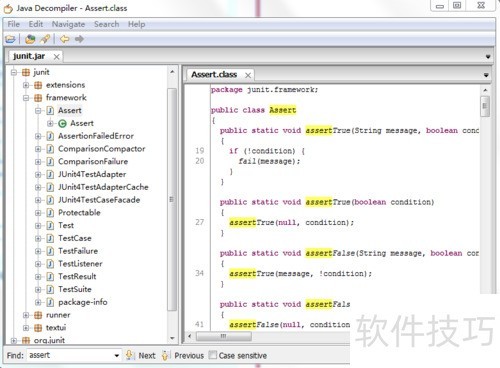
Task: Click the textui package icon
Action: (38, 328)
